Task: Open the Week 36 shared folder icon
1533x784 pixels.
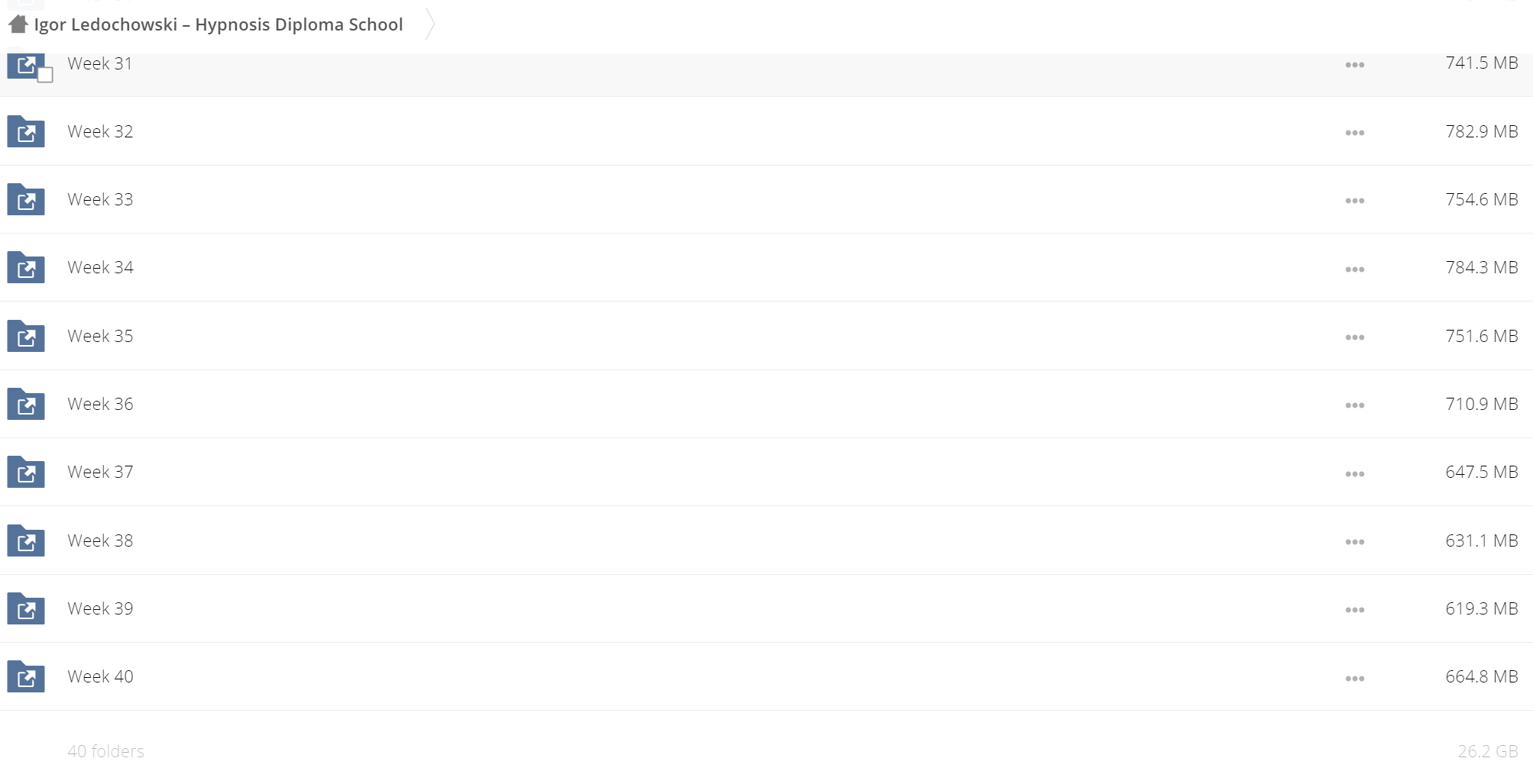Action: coord(26,404)
